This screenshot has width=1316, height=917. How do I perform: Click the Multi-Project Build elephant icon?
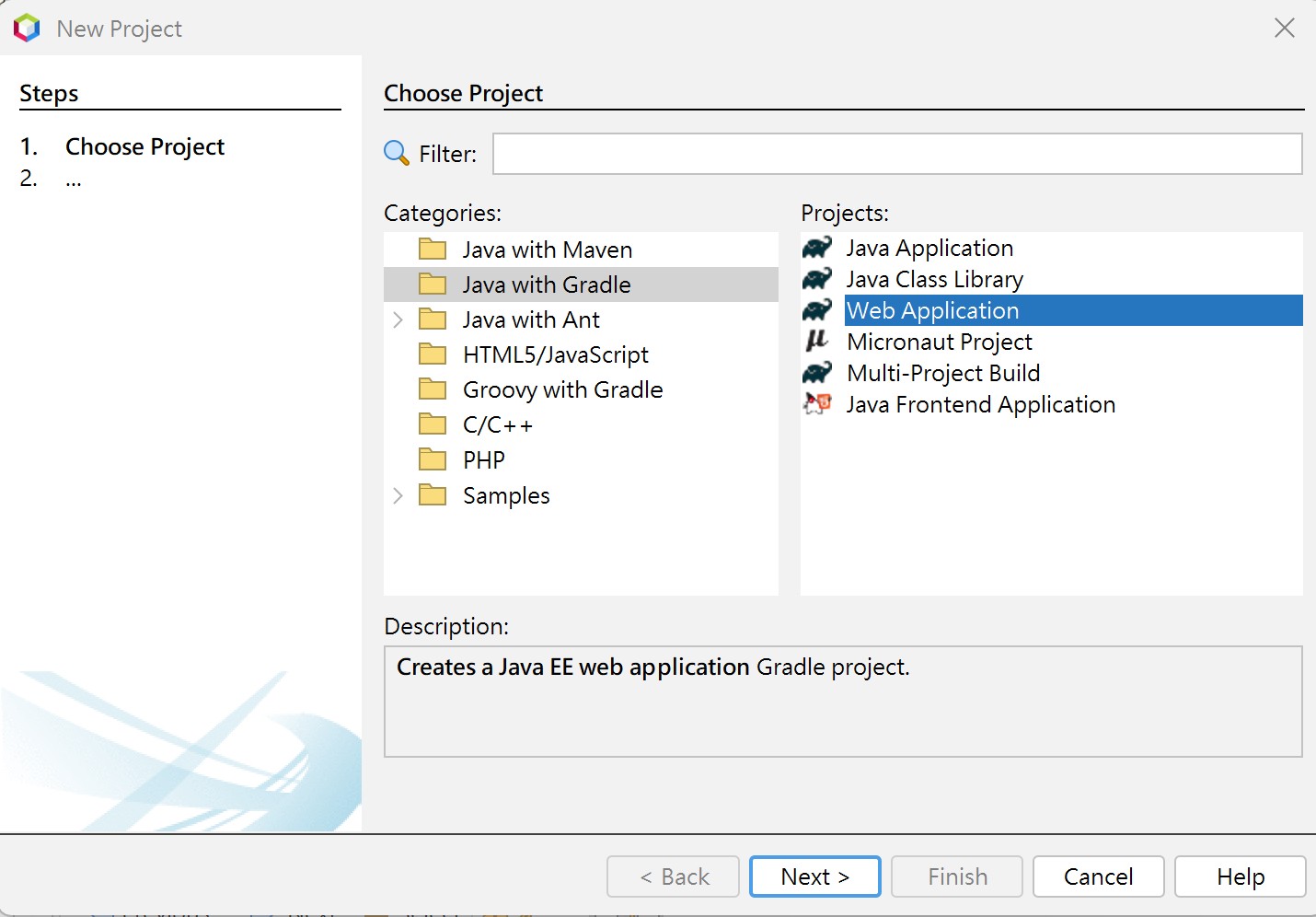[x=817, y=373]
